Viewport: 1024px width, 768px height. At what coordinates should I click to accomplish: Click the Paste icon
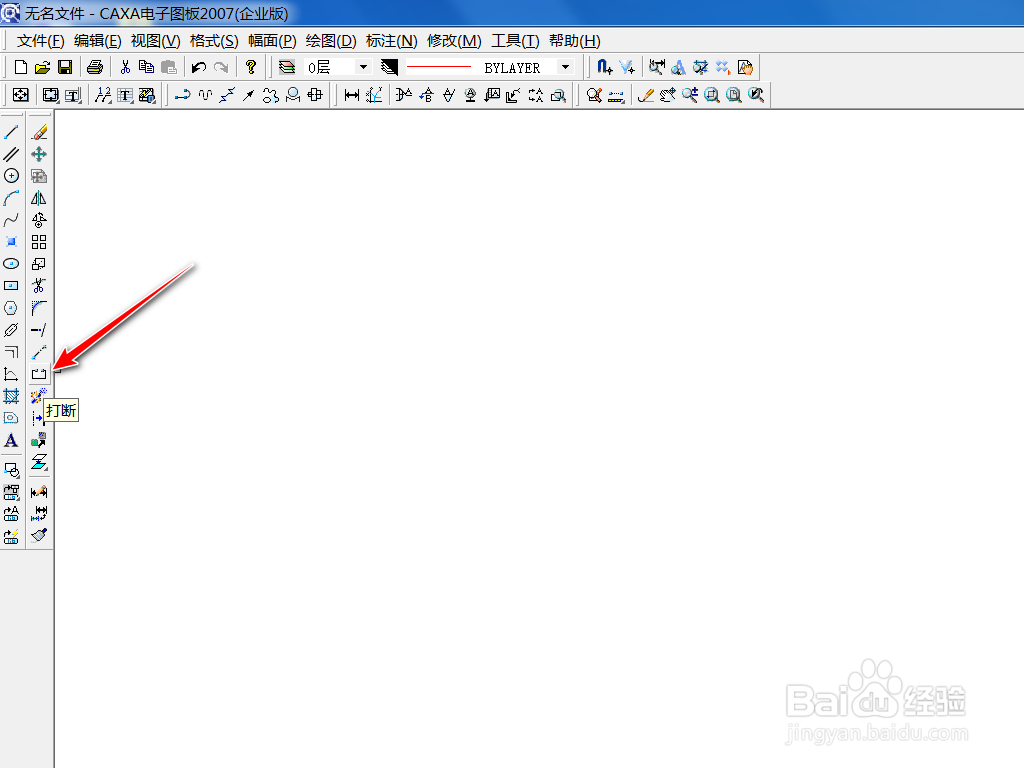169,67
